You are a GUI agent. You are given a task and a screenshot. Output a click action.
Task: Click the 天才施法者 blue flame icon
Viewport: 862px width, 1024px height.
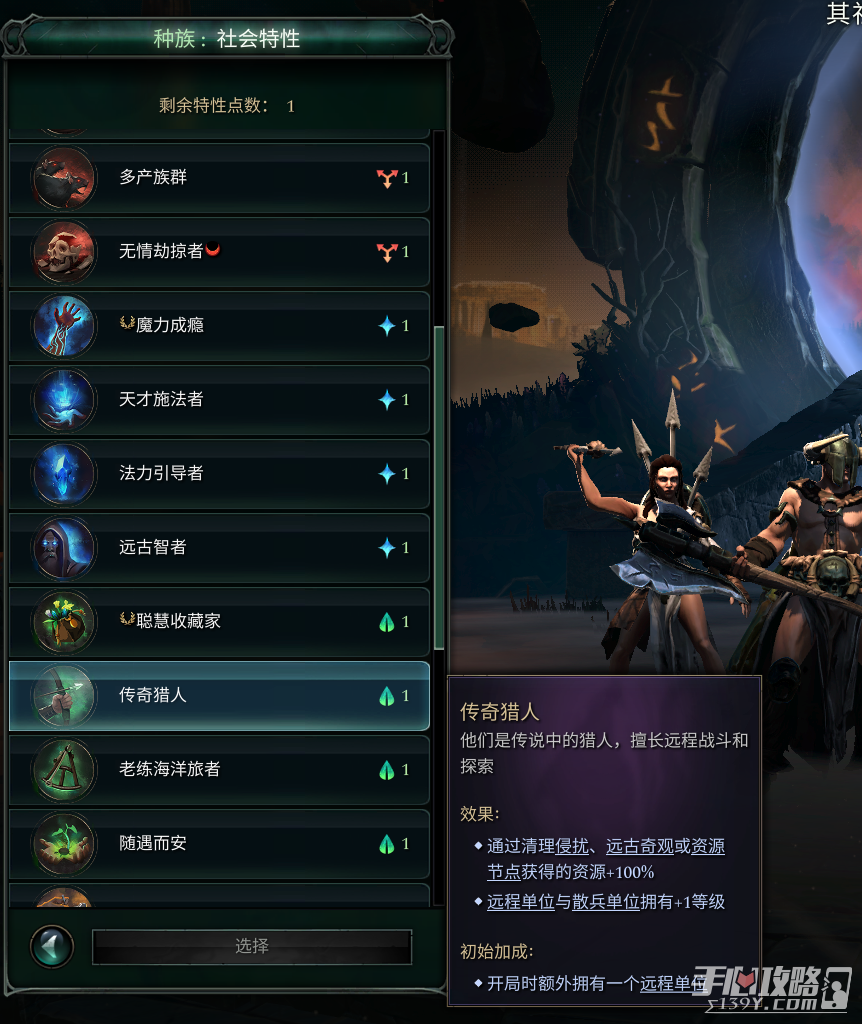[x=63, y=400]
